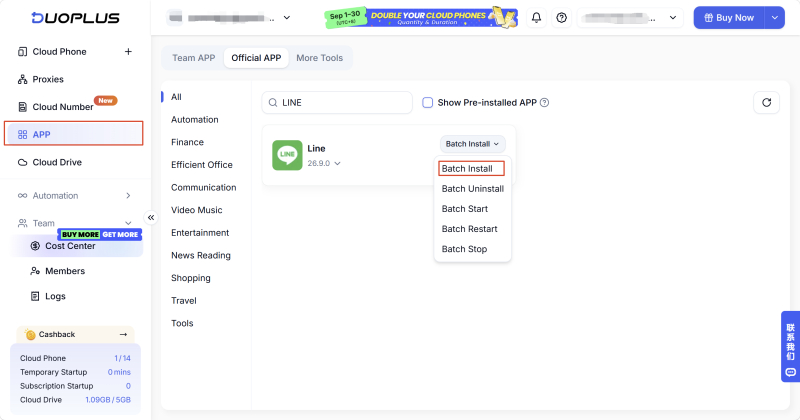800x420 pixels.
Task: Switch to the More Tools tab
Action: point(319,58)
